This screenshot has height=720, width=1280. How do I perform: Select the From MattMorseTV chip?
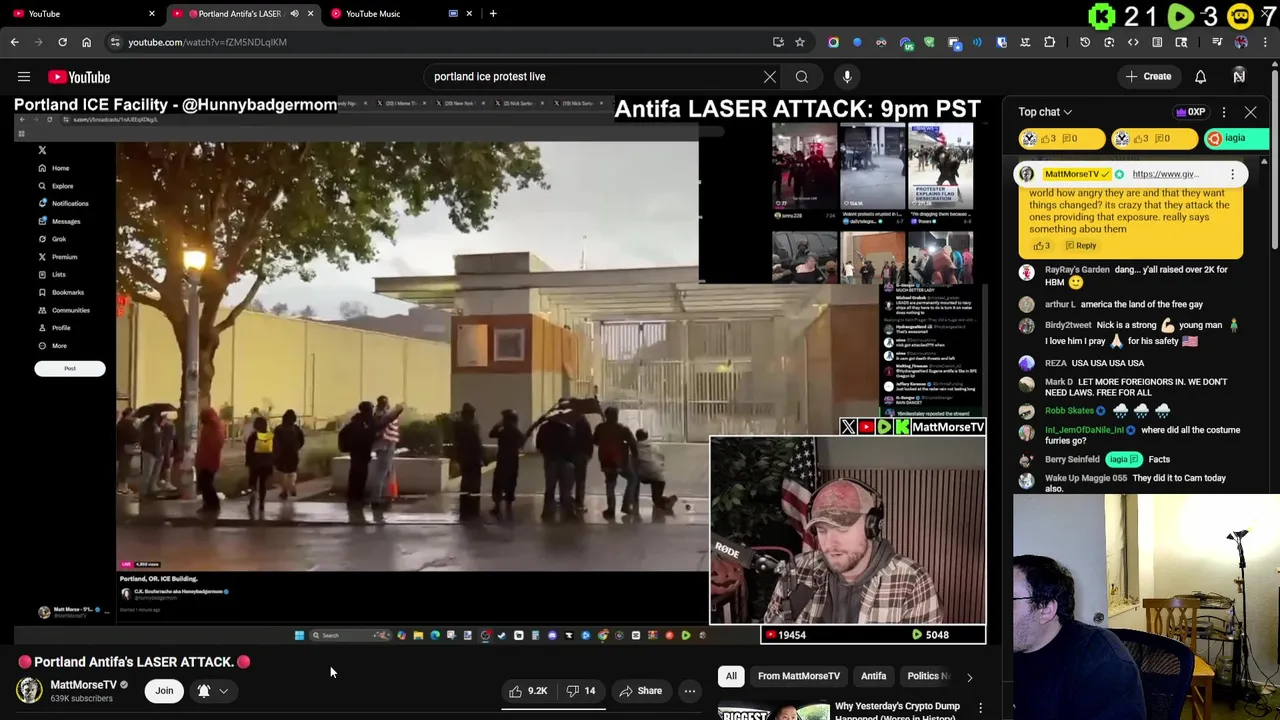click(799, 677)
